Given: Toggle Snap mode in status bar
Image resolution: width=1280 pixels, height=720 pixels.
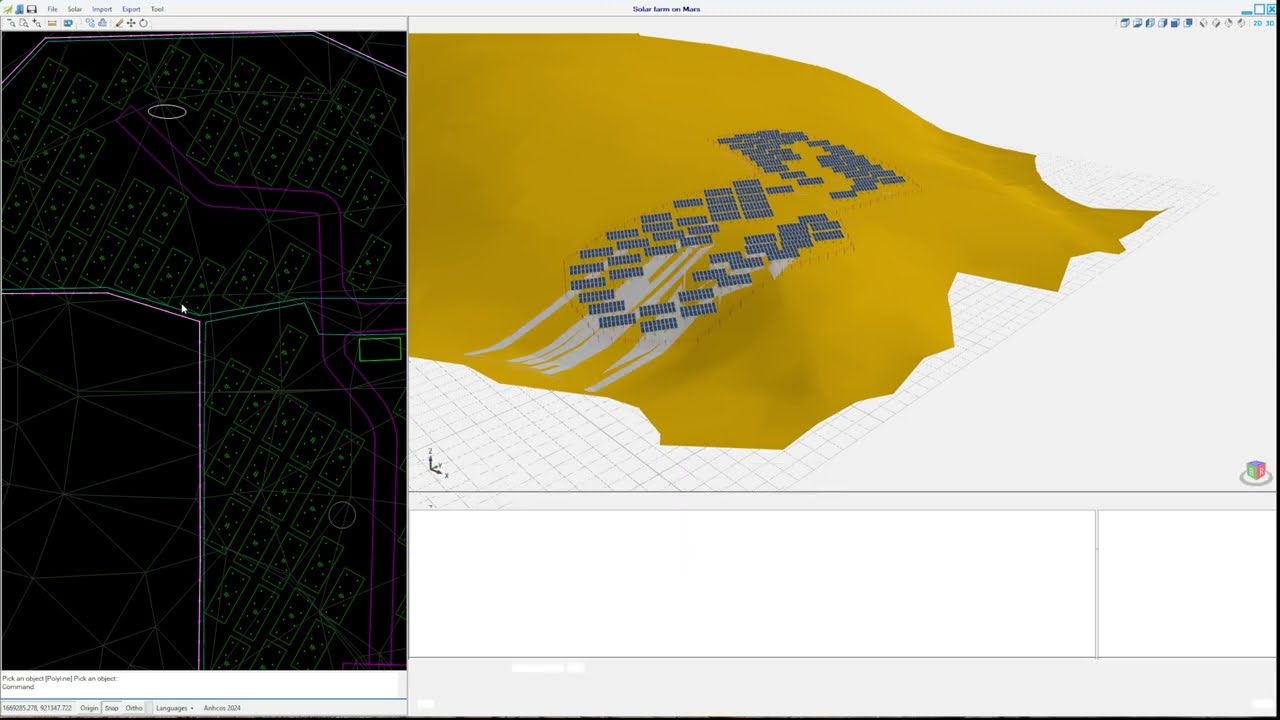Looking at the screenshot, I should click(x=111, y=708).
